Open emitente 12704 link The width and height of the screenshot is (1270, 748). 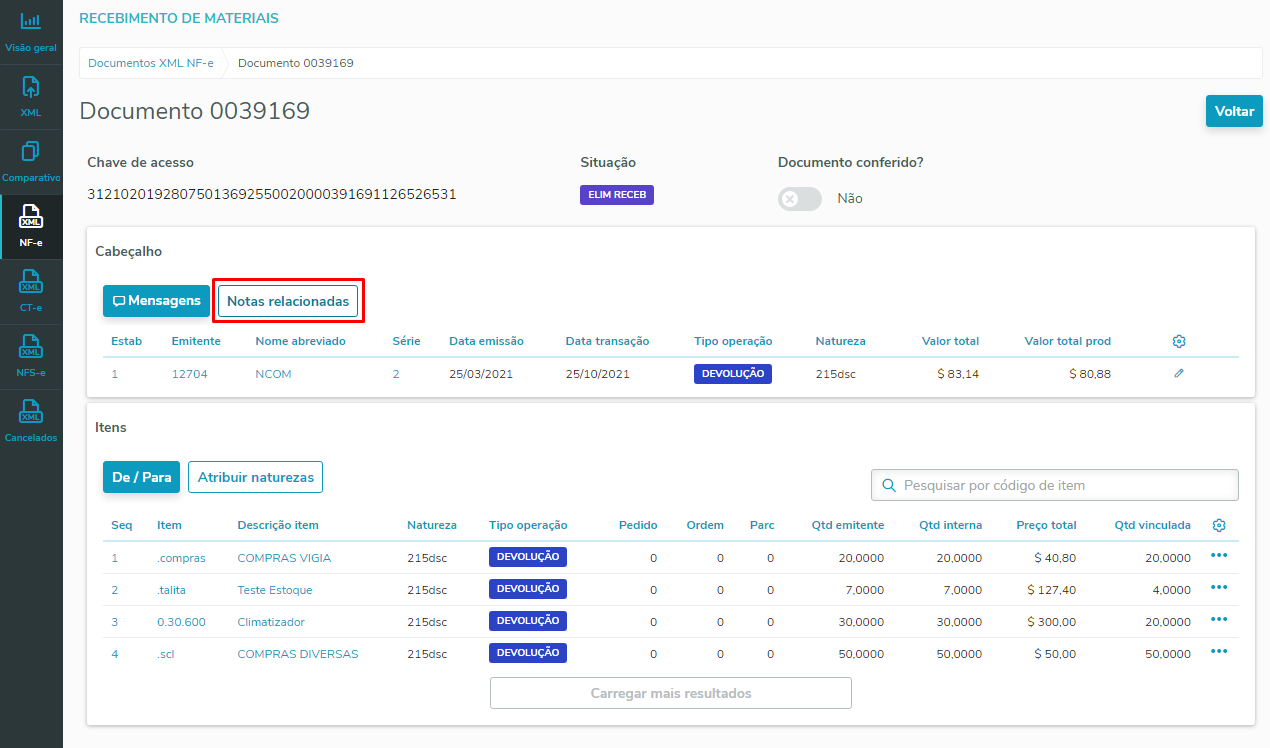tap(188, 374)
